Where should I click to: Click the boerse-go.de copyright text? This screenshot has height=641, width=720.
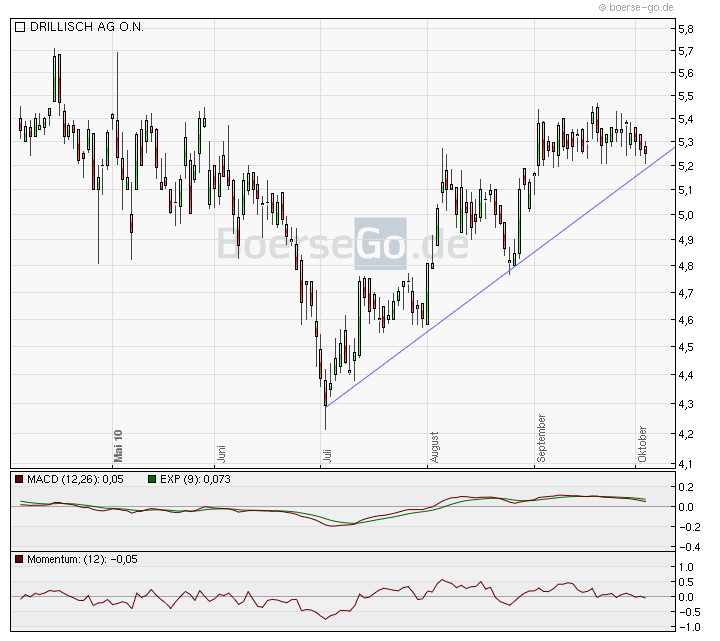point(636,7)
